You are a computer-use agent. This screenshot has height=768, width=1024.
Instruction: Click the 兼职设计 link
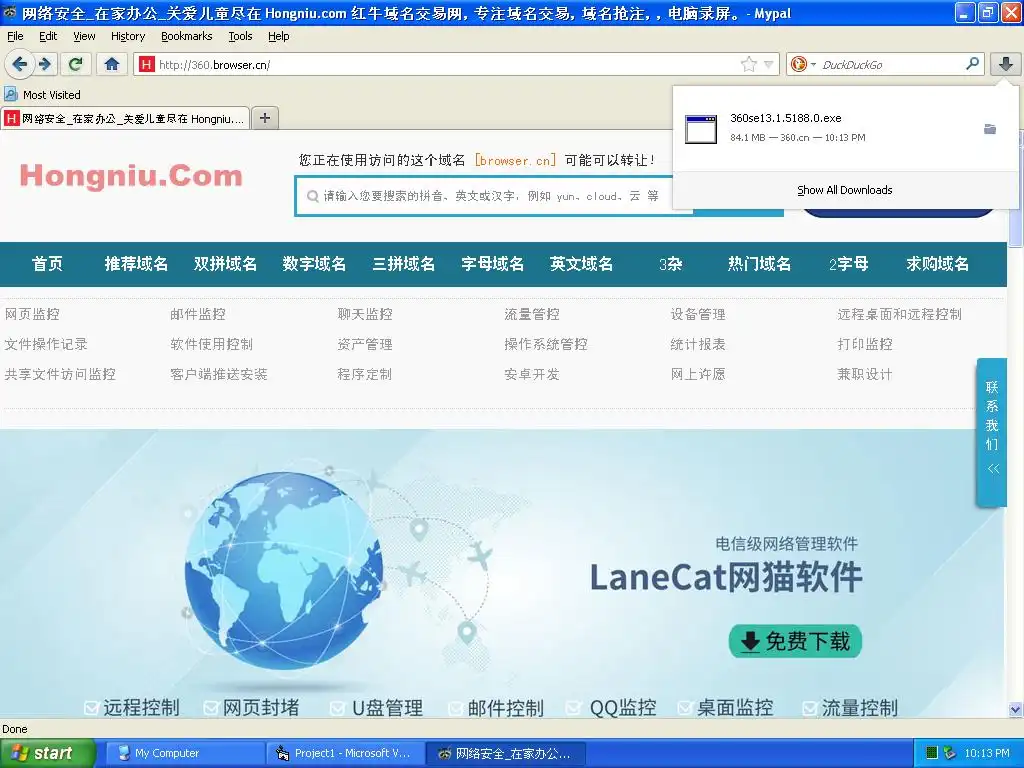point(865,374)
